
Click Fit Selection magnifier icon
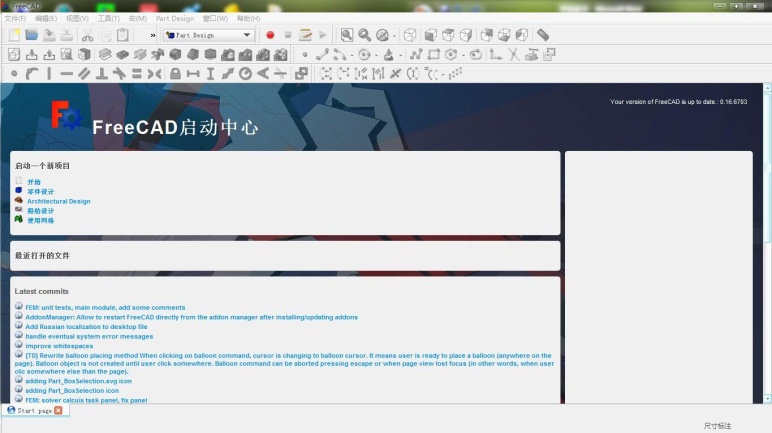coord(364,35)
